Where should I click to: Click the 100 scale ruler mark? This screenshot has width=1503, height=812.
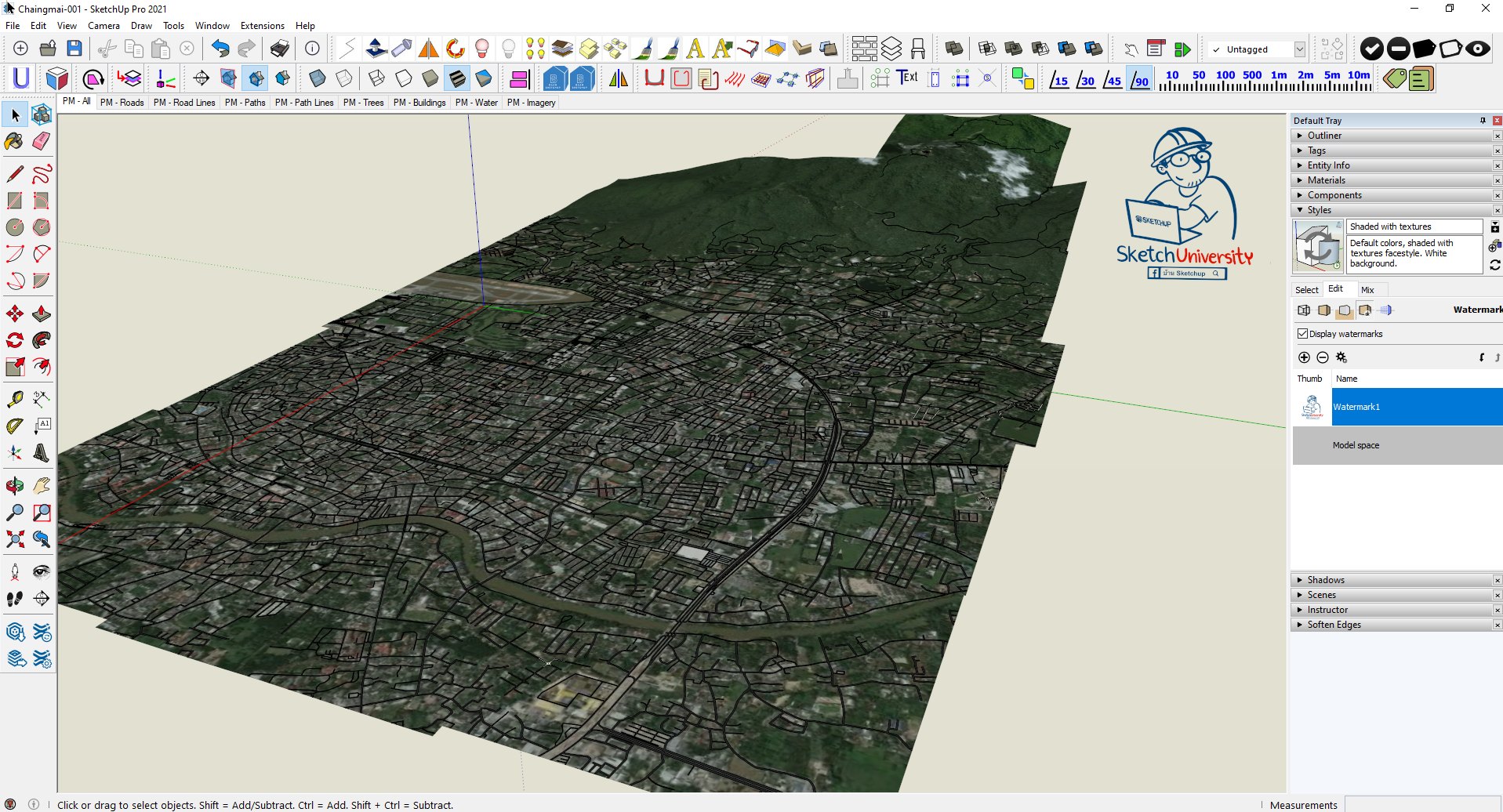click(x=1225, y=78)
